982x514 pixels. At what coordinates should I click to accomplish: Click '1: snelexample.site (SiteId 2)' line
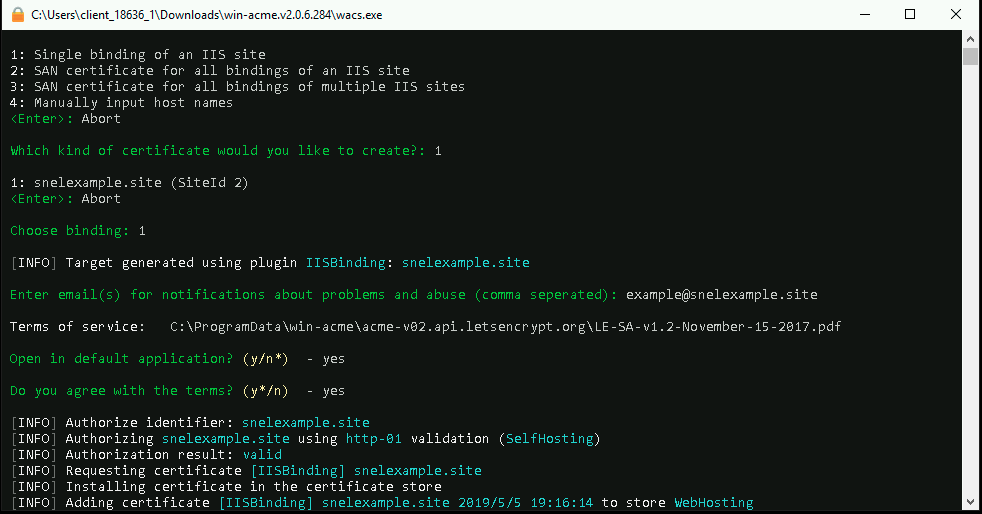[129, 183]
